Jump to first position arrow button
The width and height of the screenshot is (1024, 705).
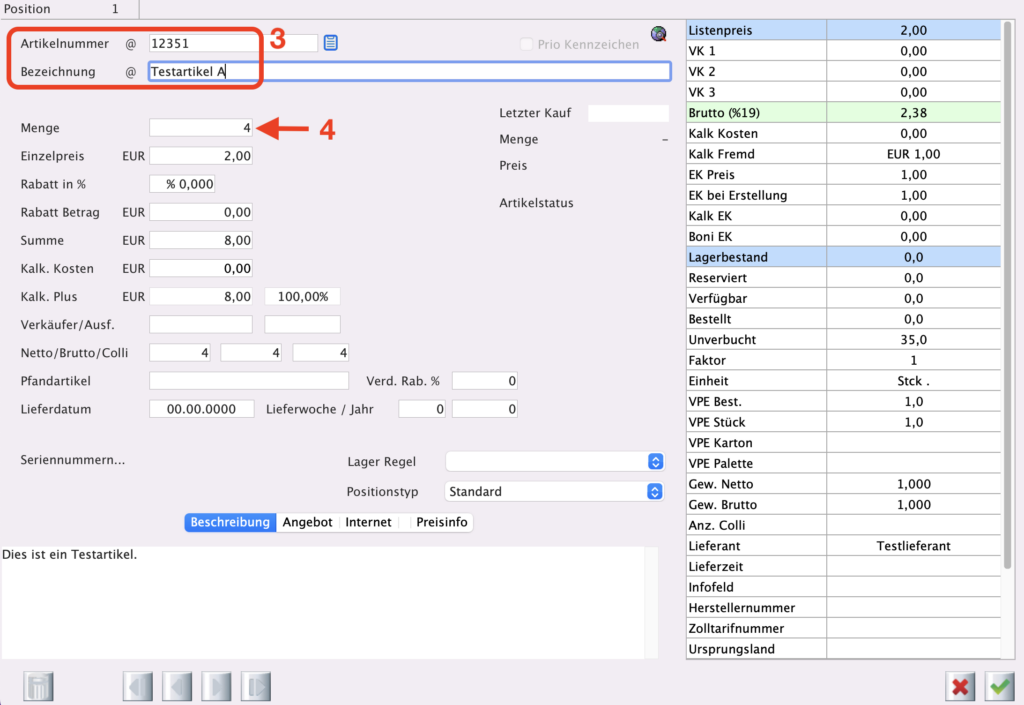coord(138,686)
